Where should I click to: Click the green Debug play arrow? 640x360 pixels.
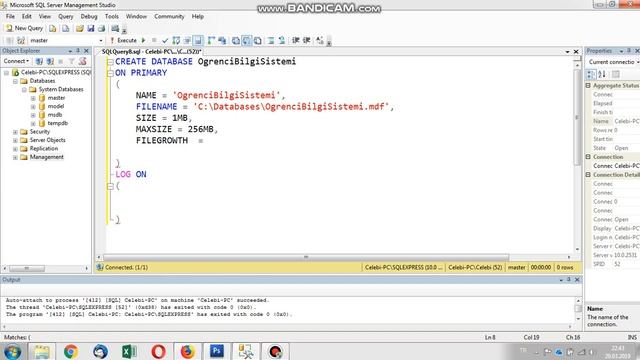pyautogui.click(x=143, y=40)
